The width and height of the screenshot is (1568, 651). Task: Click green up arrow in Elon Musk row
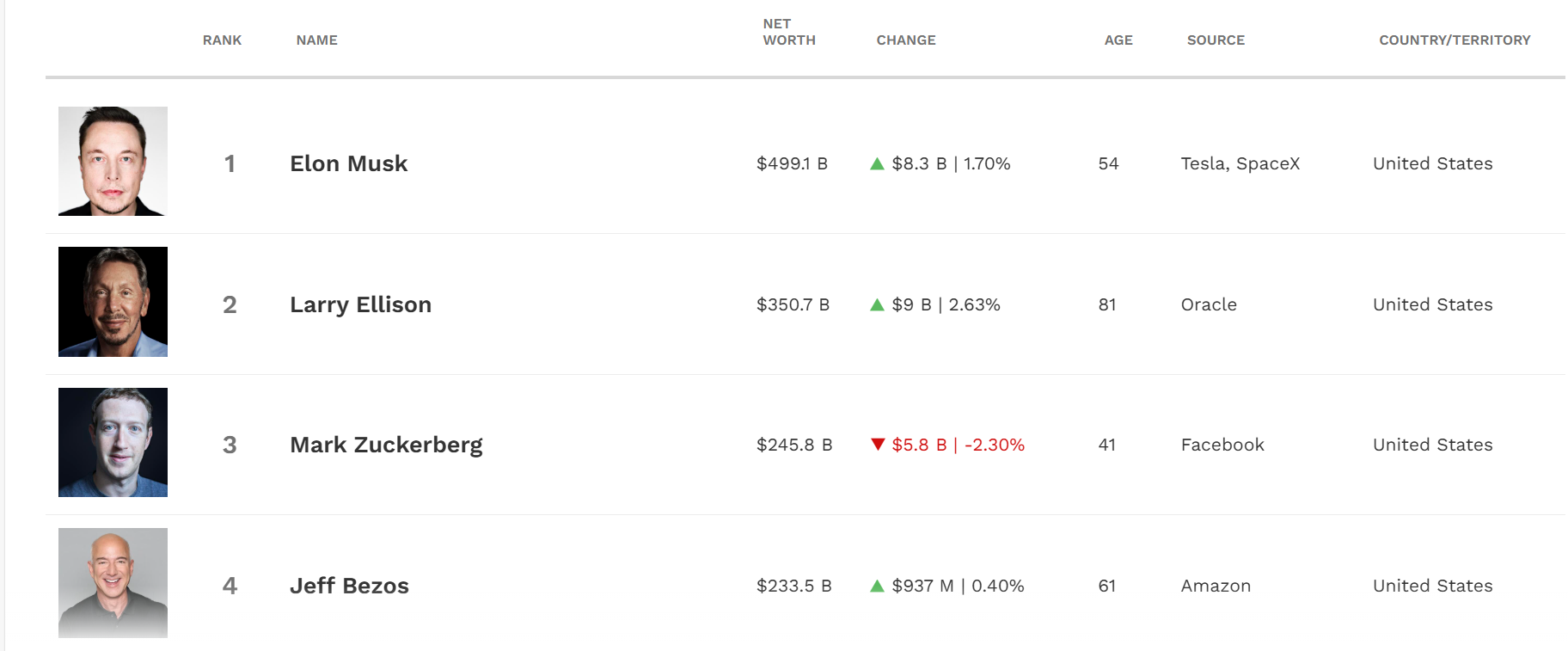(877, 163)
